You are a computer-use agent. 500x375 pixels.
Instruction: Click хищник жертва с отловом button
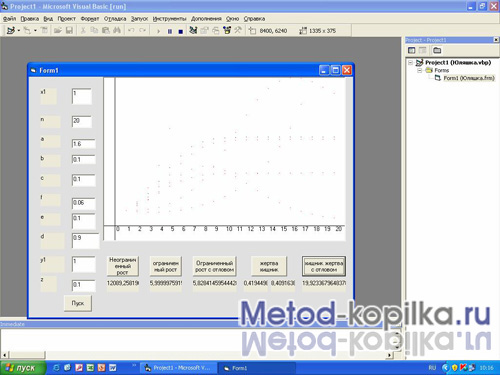(x=324, y=266)
